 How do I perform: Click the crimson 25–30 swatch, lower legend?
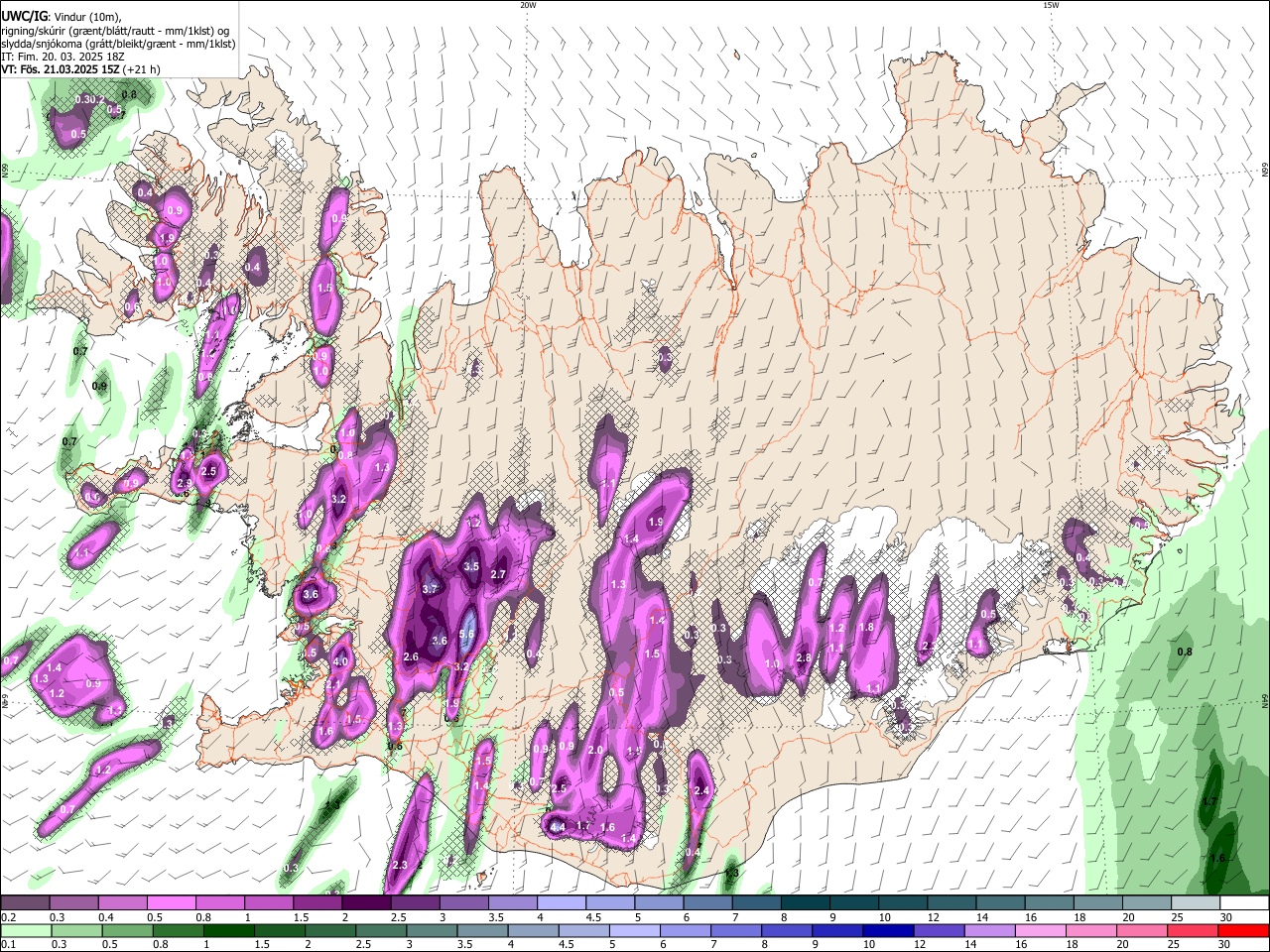pos(1194,930)
